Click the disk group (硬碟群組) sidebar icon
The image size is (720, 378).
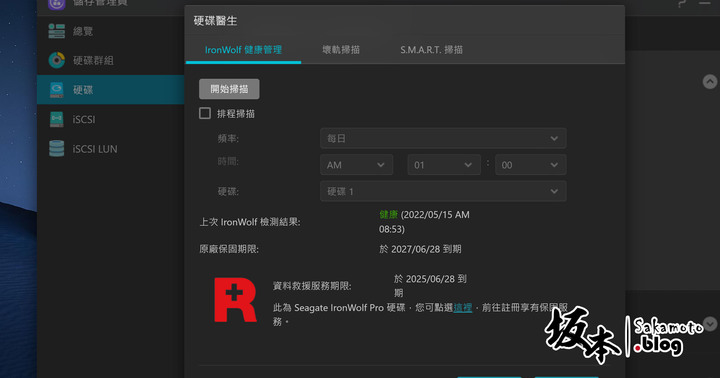coord(56,60)
